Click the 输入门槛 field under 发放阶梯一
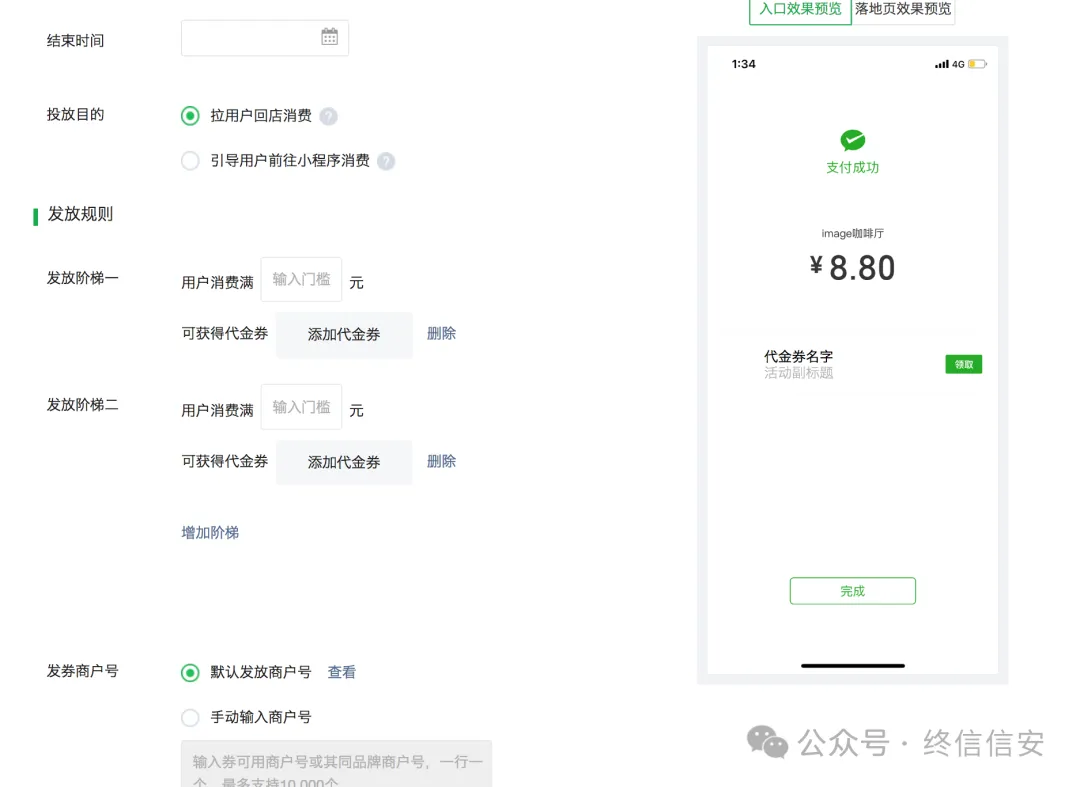This screenshot has height=787, width=1080. 301,279
